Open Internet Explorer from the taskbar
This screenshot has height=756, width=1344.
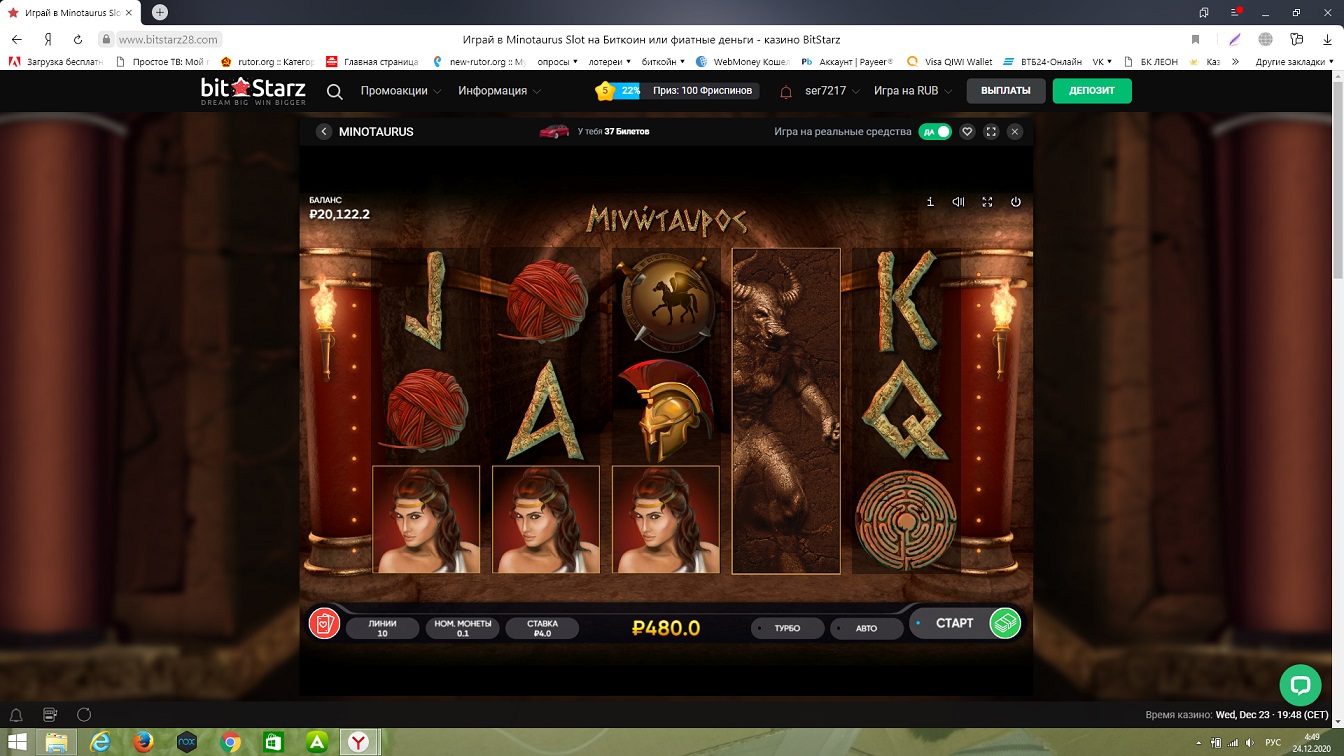point(100,742)
